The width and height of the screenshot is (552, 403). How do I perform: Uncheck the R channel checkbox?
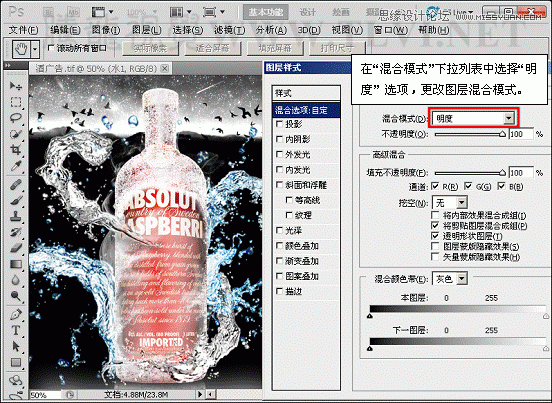[435, 186]
